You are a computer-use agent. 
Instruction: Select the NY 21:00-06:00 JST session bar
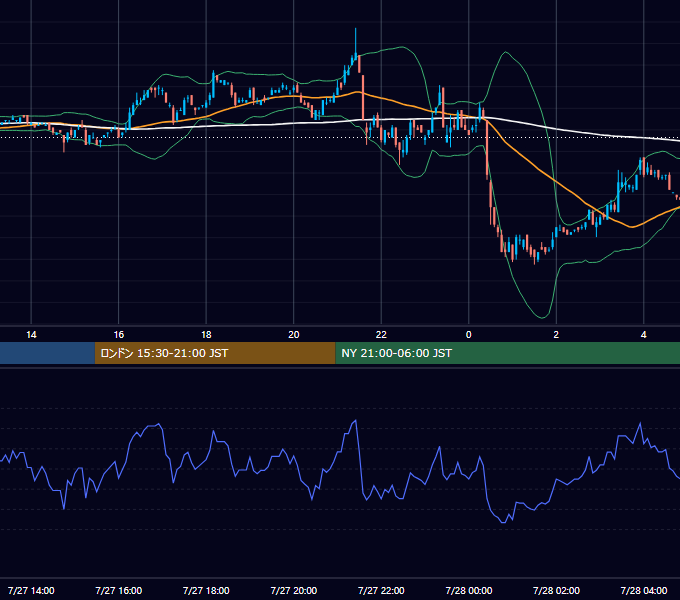coord(507,353)
